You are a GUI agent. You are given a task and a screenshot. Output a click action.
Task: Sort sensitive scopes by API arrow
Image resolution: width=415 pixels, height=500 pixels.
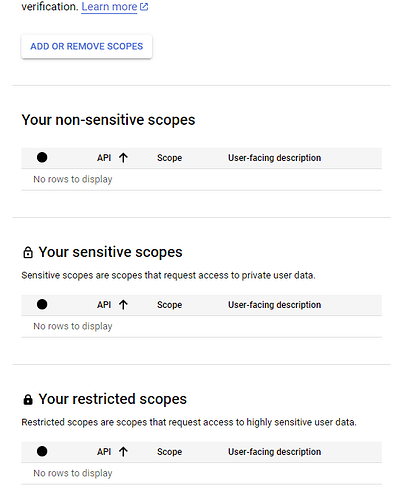click(x=123, y=305)
